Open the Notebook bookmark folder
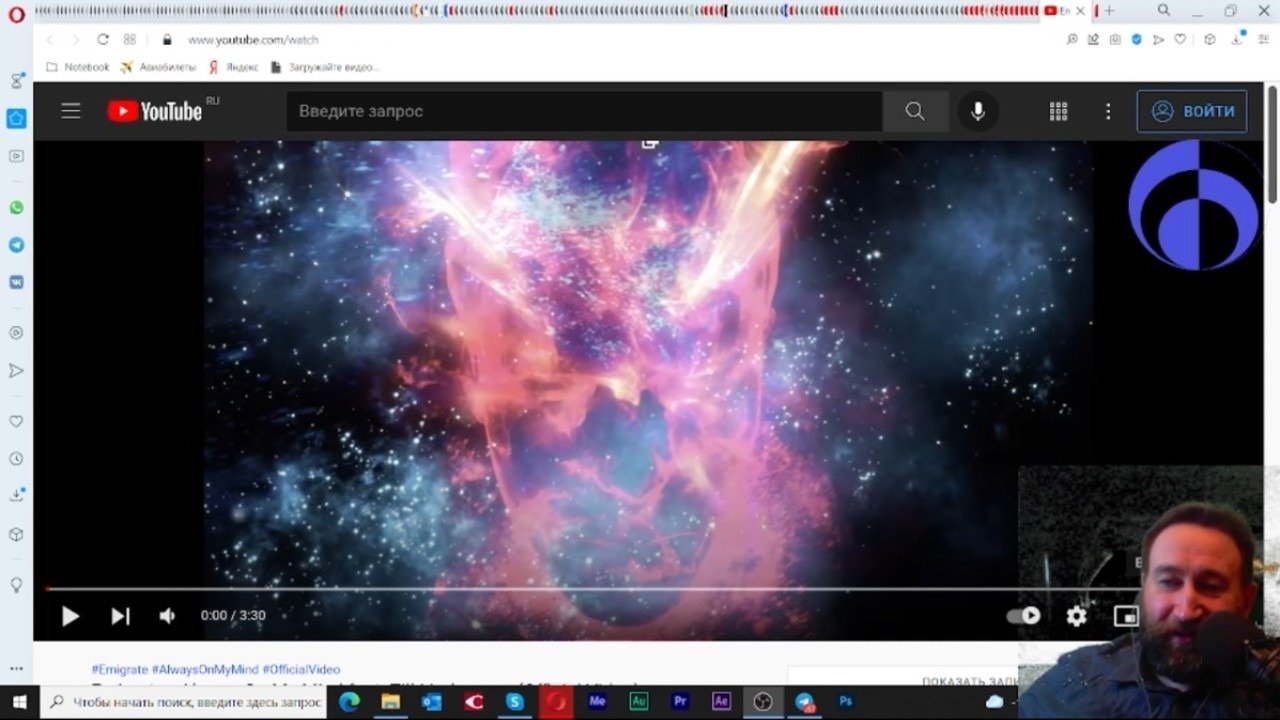Viewport: 1280px width, 720px height. (78, 67)
